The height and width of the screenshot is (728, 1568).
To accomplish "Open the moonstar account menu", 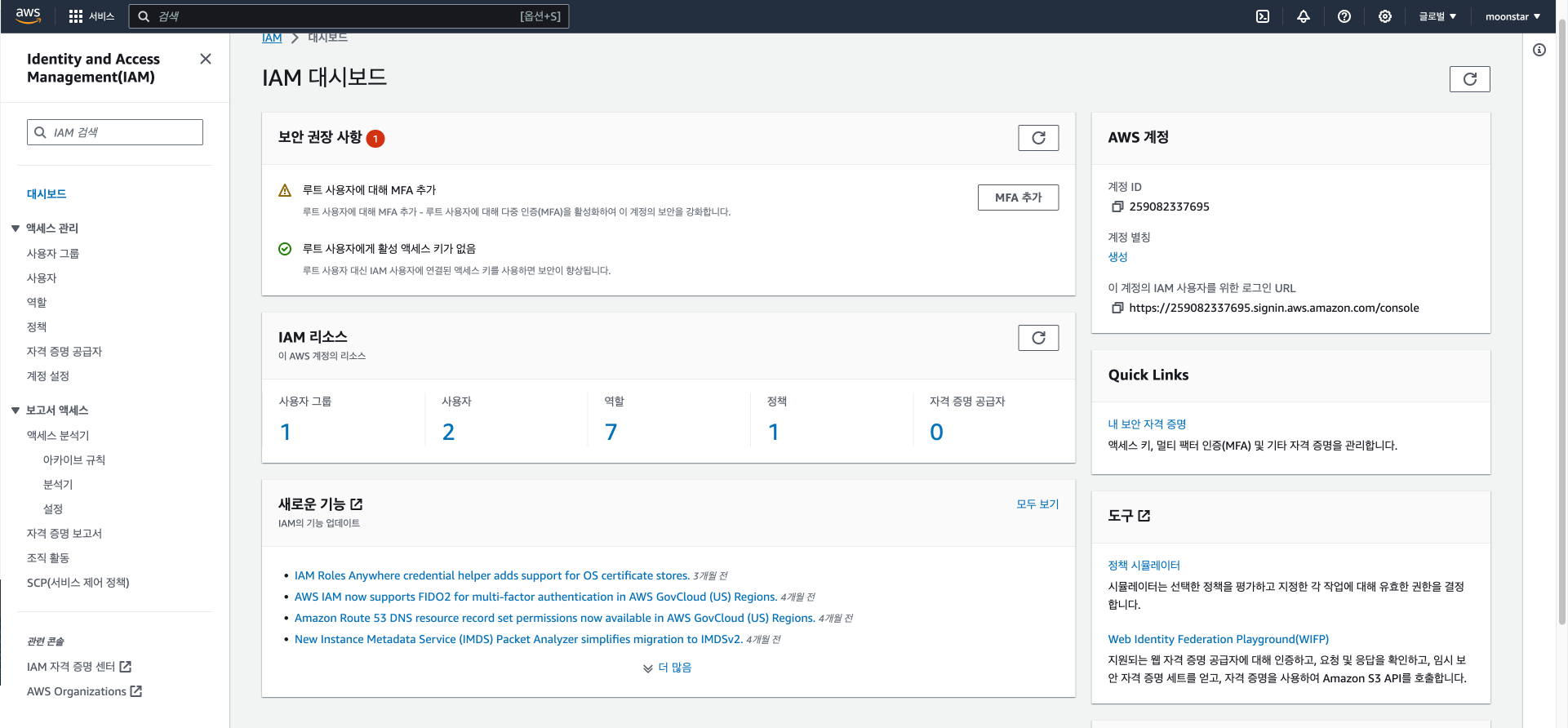I will tap(1512, 16).
